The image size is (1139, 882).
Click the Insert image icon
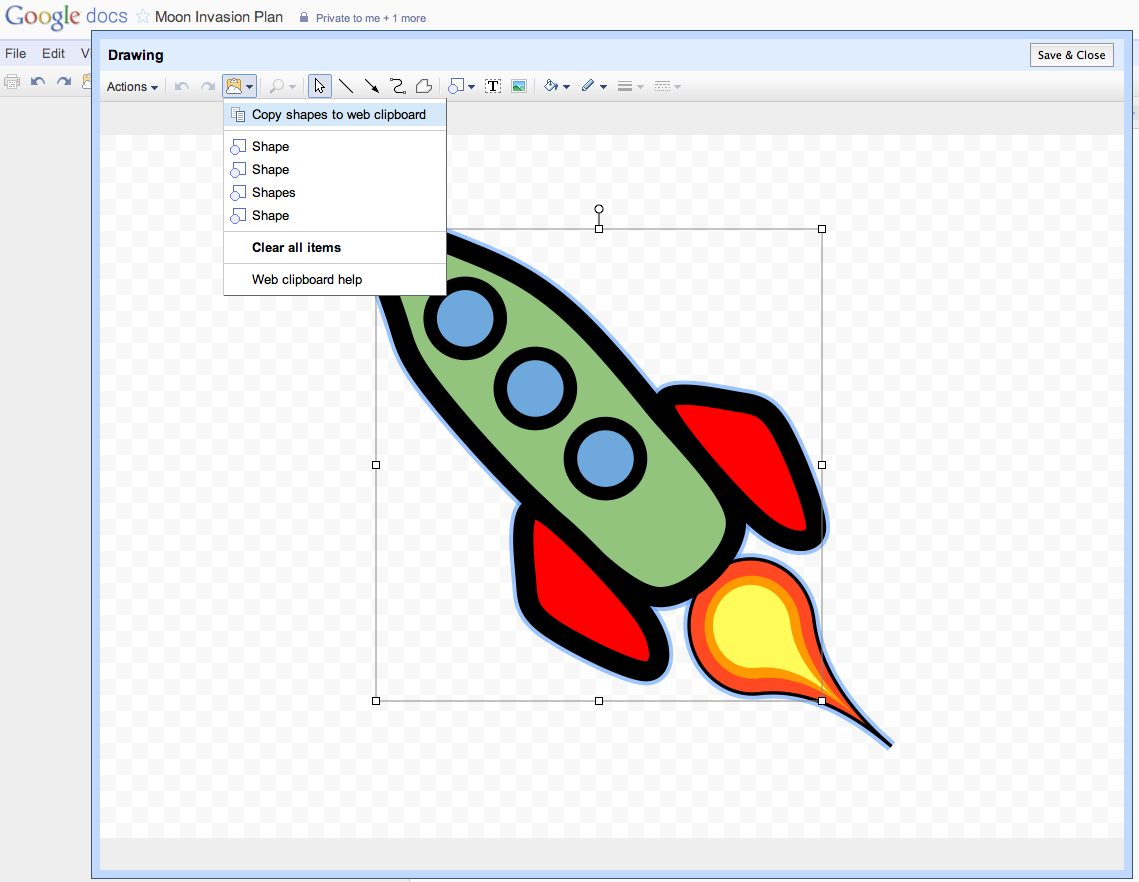pos(518,86)
